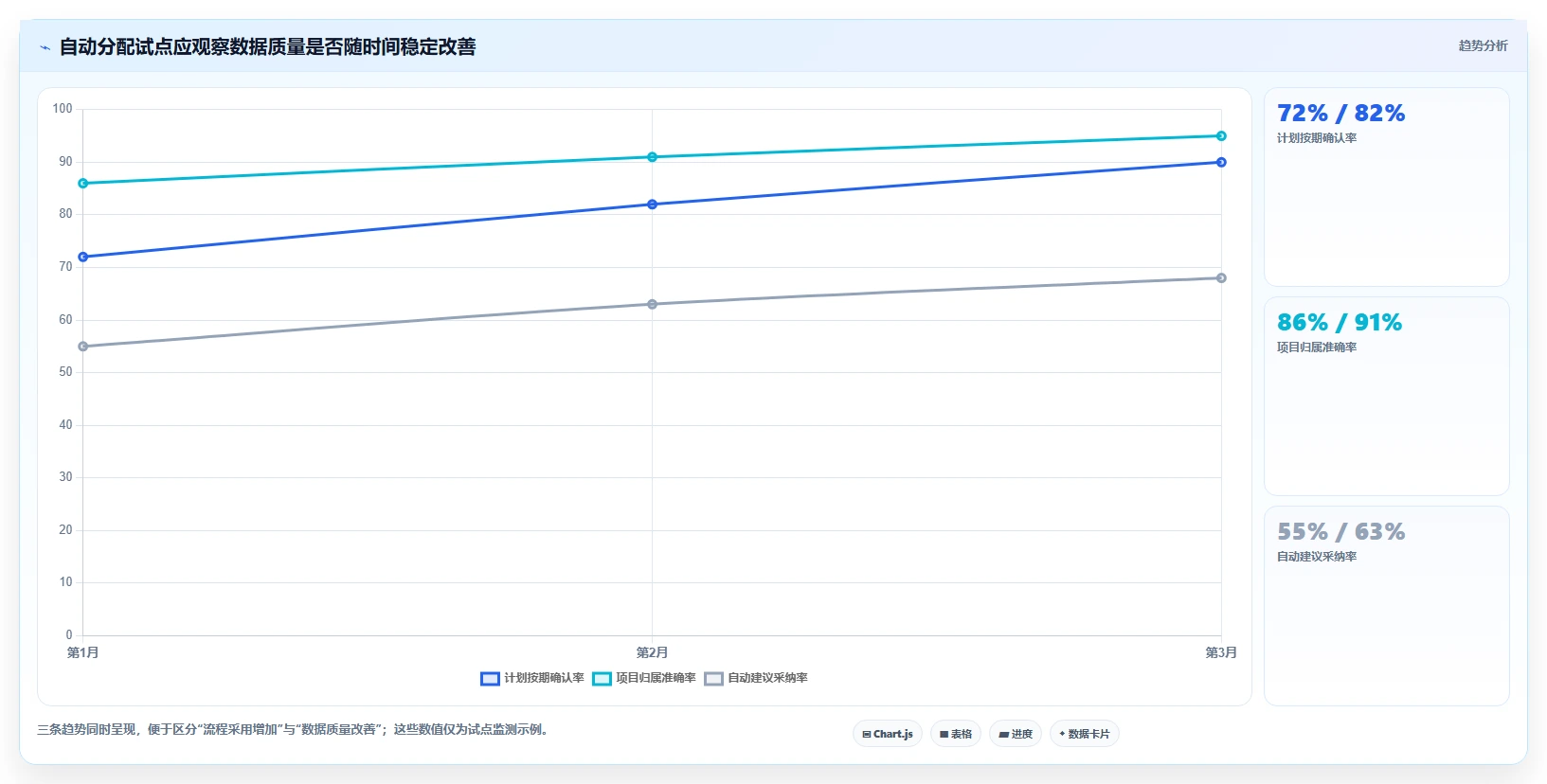Select the Chart.js tag chip
The image size is (1547, 784).
click(888, 734)
